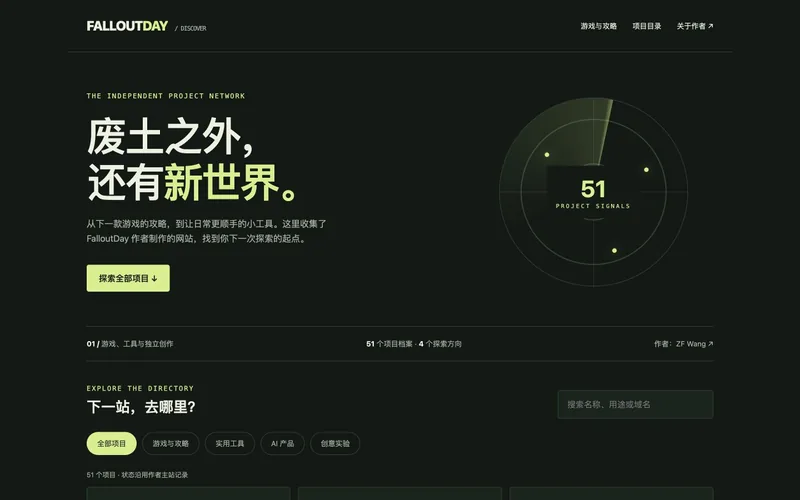Viewport: 800px width, 500px height.
Task: Click the 51 个项目 · 状态沿用作者主站记录 text
Action: click(137, 475)
